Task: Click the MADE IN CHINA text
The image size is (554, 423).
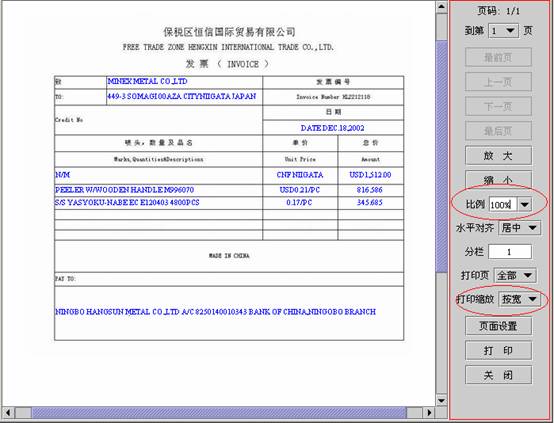Action: (229, 256)
